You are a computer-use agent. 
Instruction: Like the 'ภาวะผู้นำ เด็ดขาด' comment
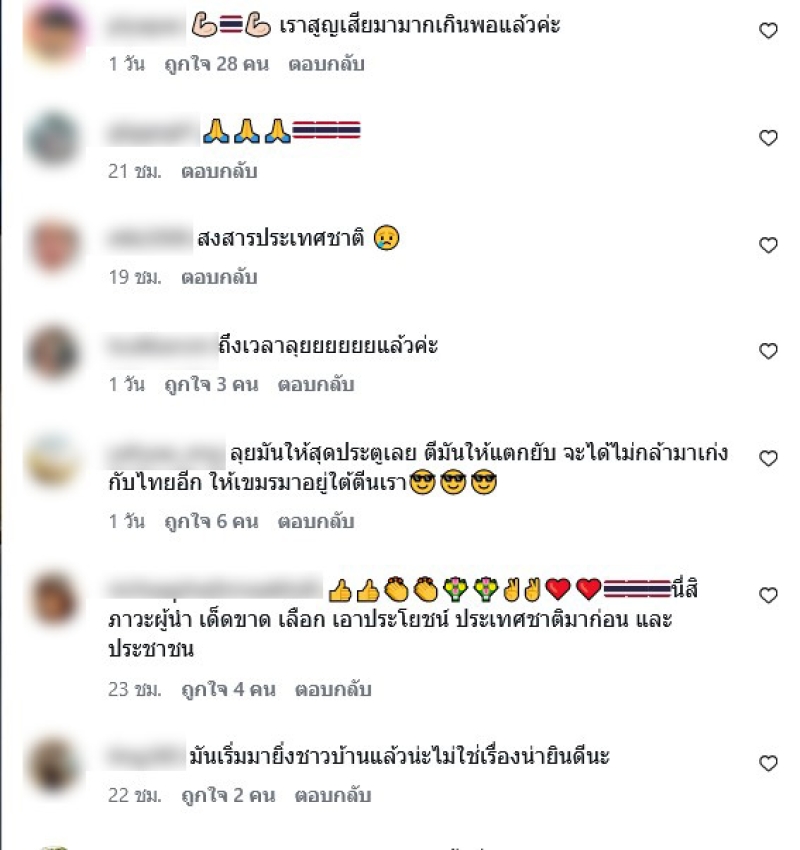[x=768, y=595]
